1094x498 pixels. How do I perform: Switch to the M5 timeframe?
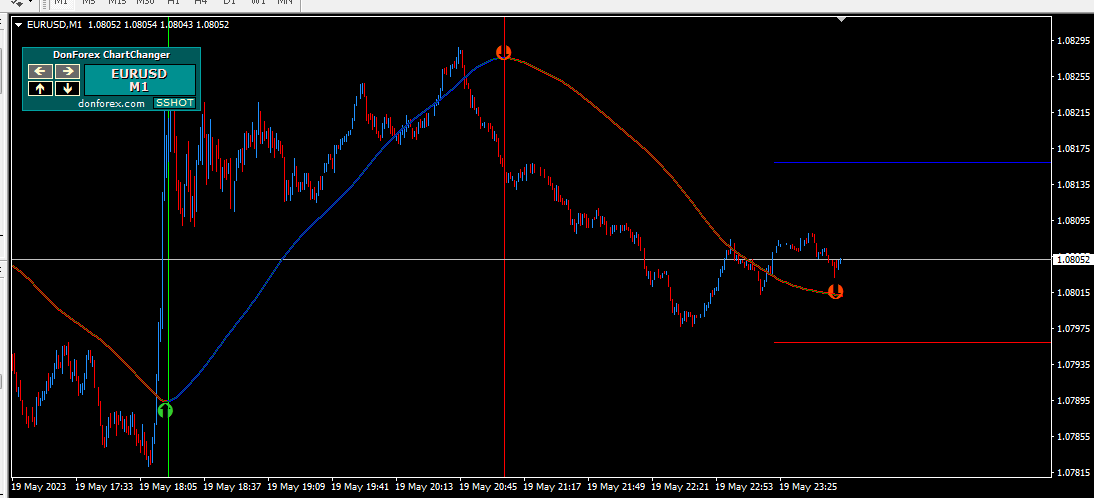pyautogui.click(x=89, y=2)
